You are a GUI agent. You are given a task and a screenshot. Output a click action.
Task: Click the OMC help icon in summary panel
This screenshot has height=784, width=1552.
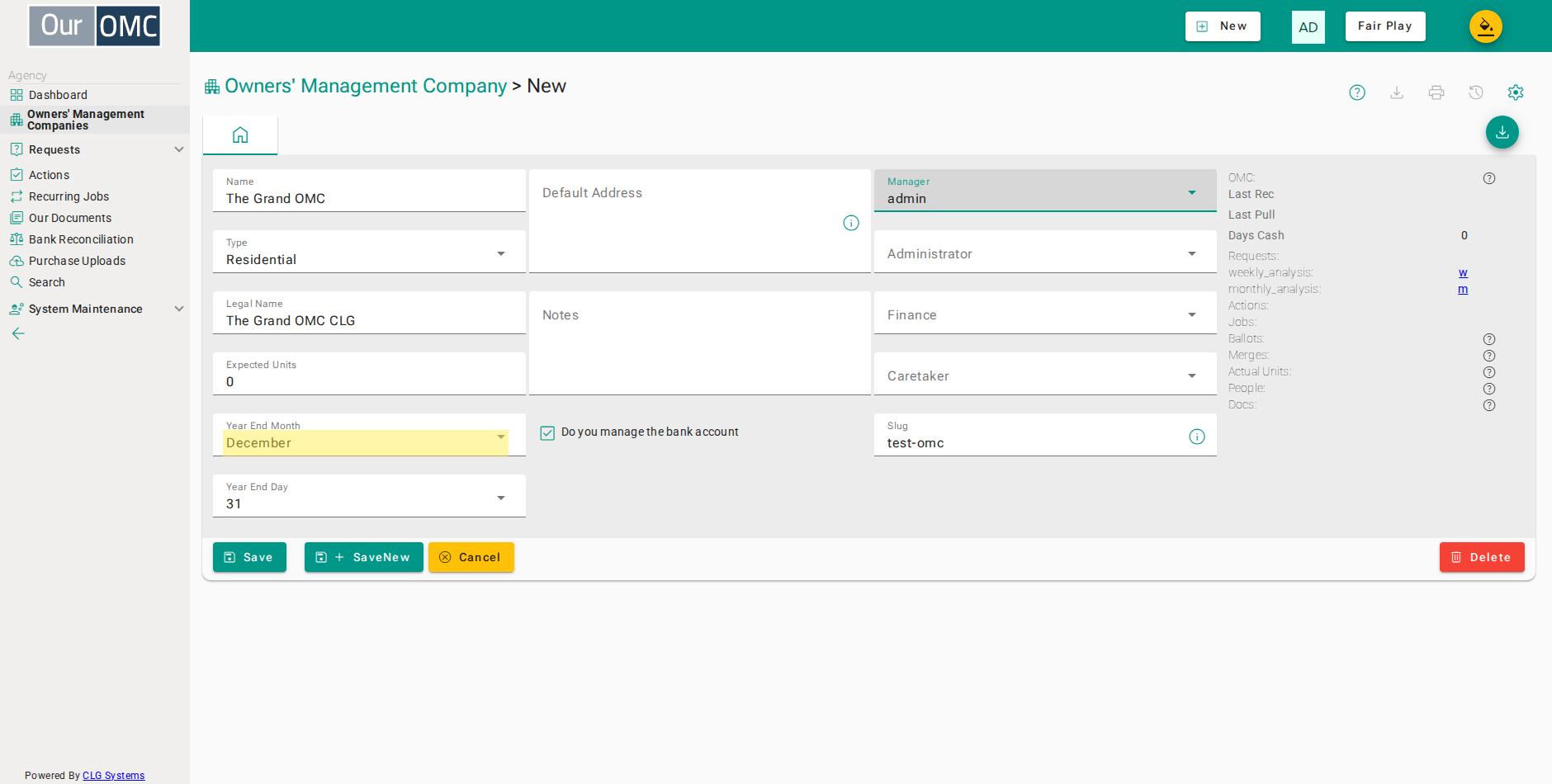tap(1489, 178)
